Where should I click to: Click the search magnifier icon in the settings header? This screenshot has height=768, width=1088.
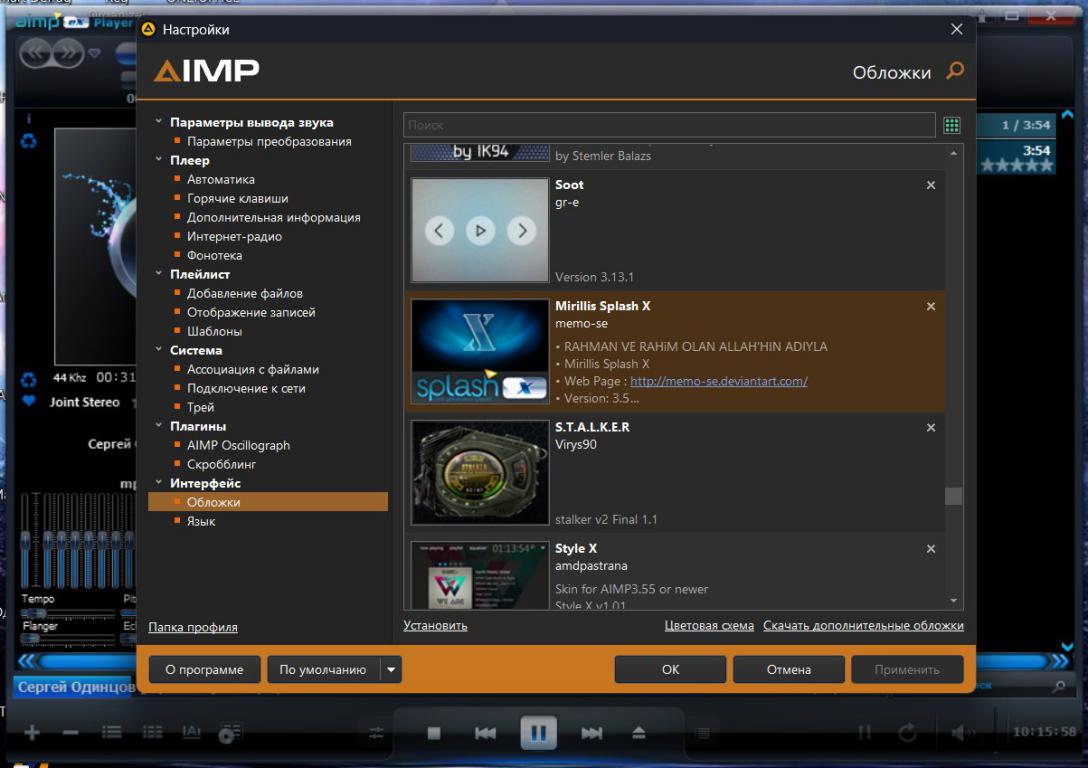pyautogui.click(x=955, y=71)
